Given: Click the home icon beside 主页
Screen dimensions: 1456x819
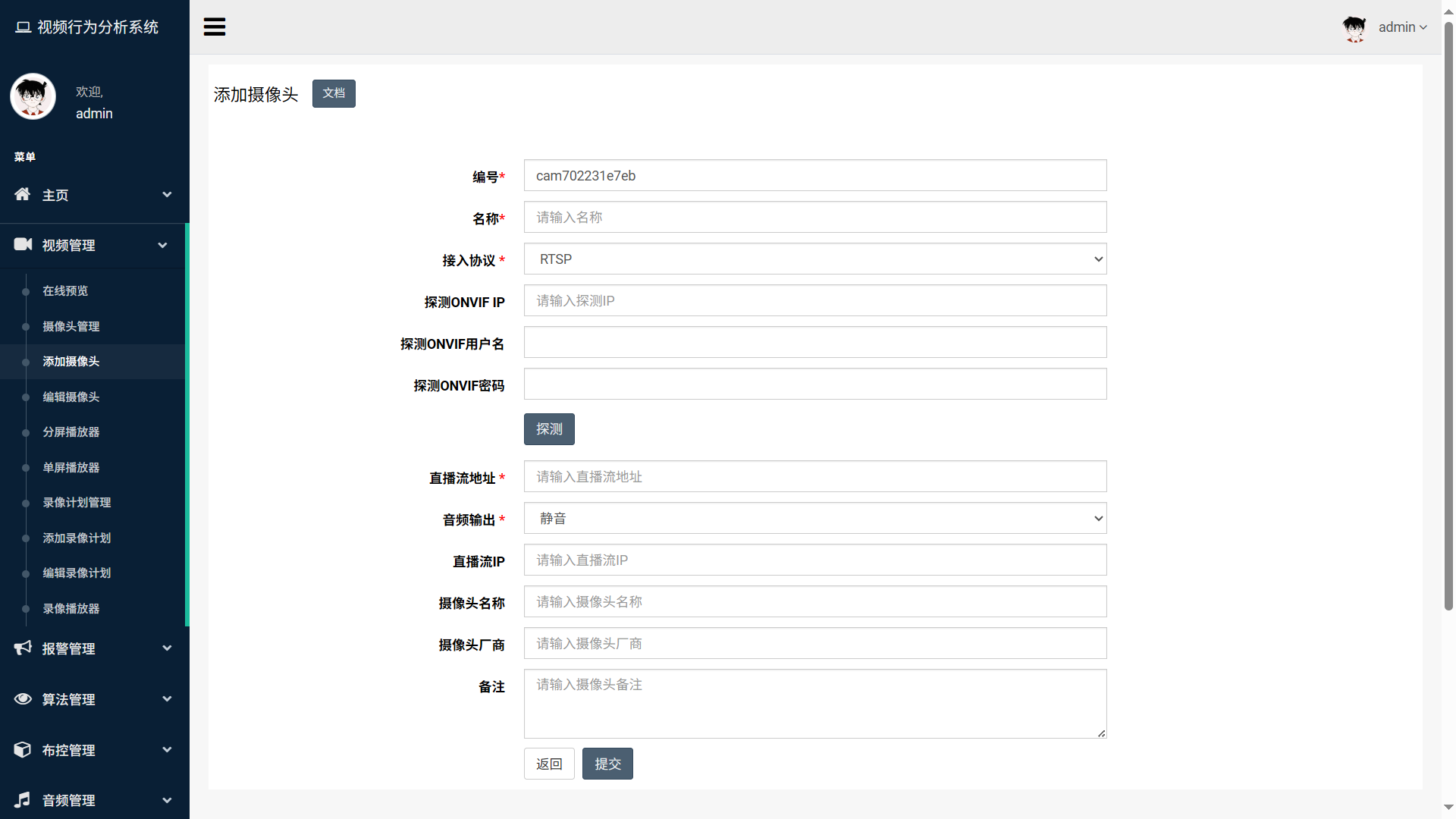Looking at the screenshot, I should [x=23, y=194].
